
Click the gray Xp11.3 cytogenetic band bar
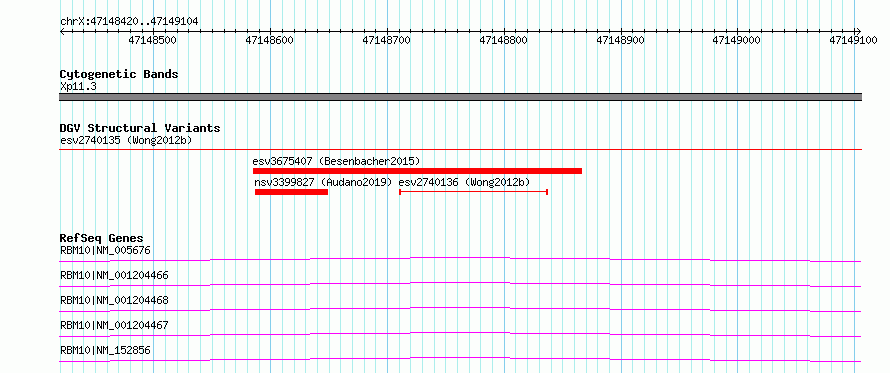pyautogui.click(x=460, y=97)
